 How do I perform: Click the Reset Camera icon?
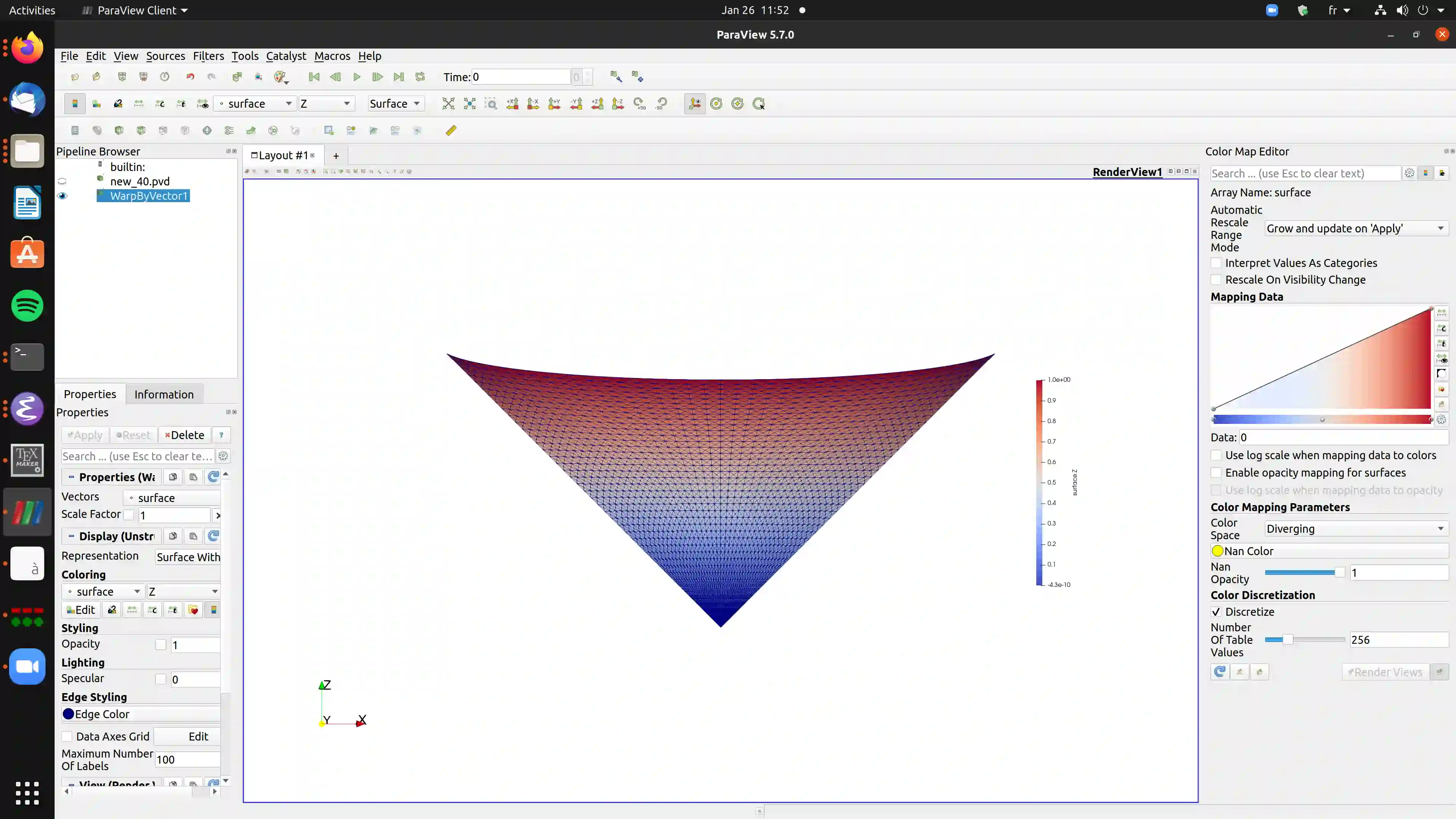[448, 104]
